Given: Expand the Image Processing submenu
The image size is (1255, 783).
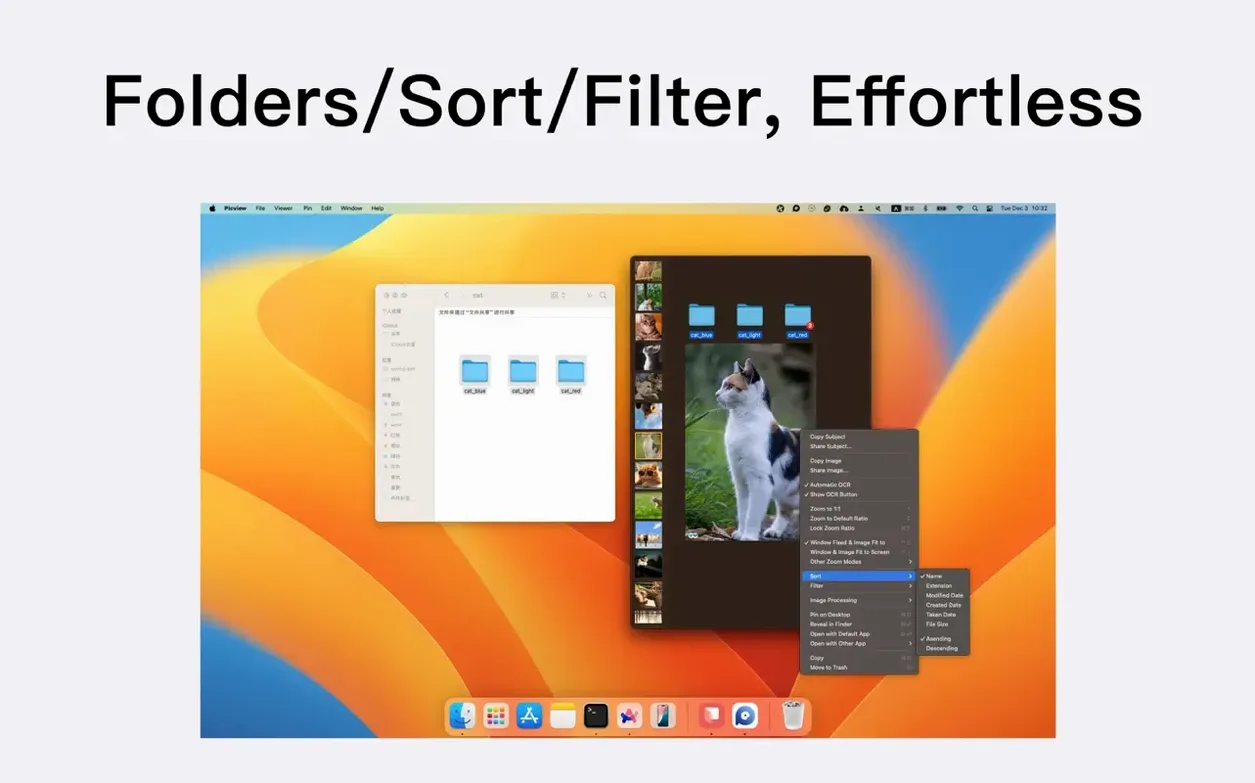Looking at the screenshot, I should point(858,601).
